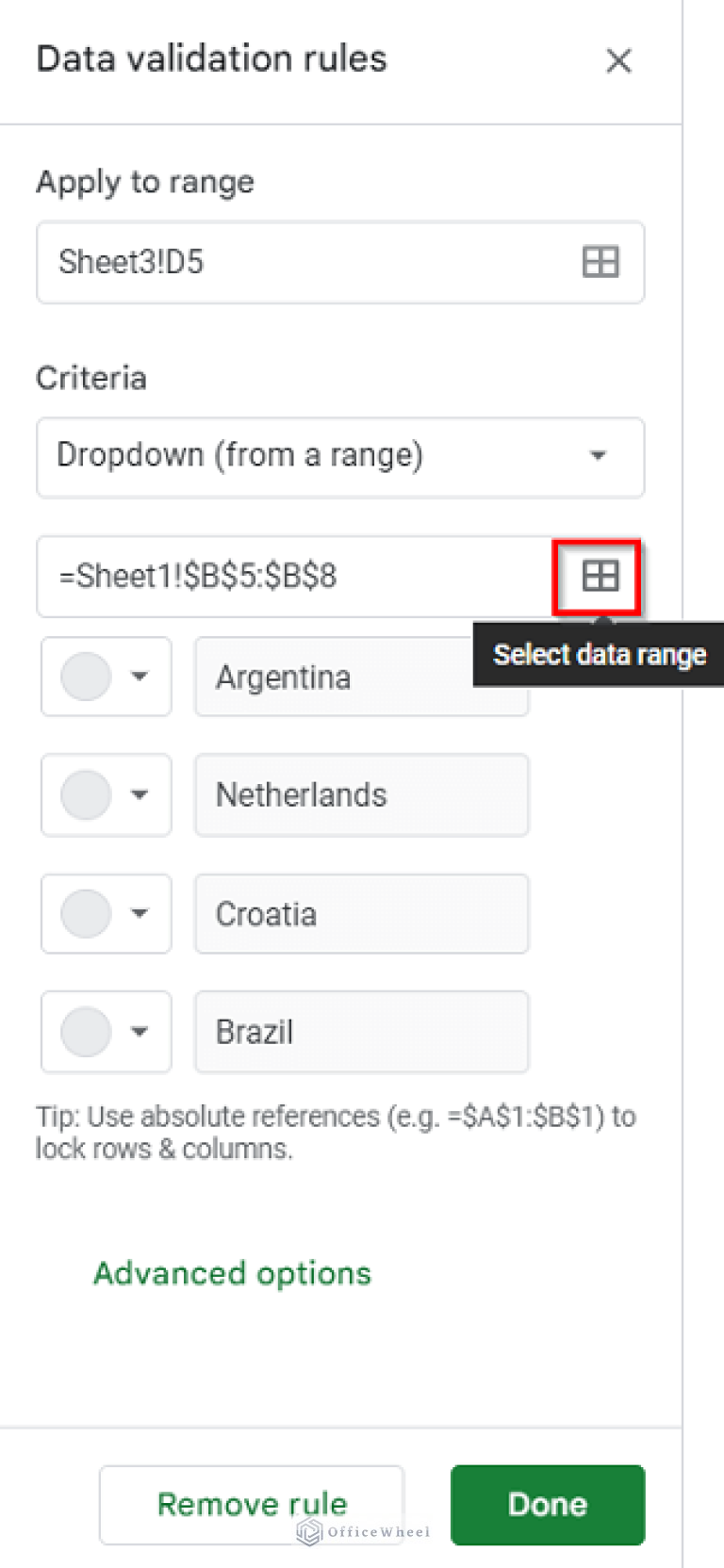
Task: Click the gray color circle for Argentina
Action: click(86, 677)
